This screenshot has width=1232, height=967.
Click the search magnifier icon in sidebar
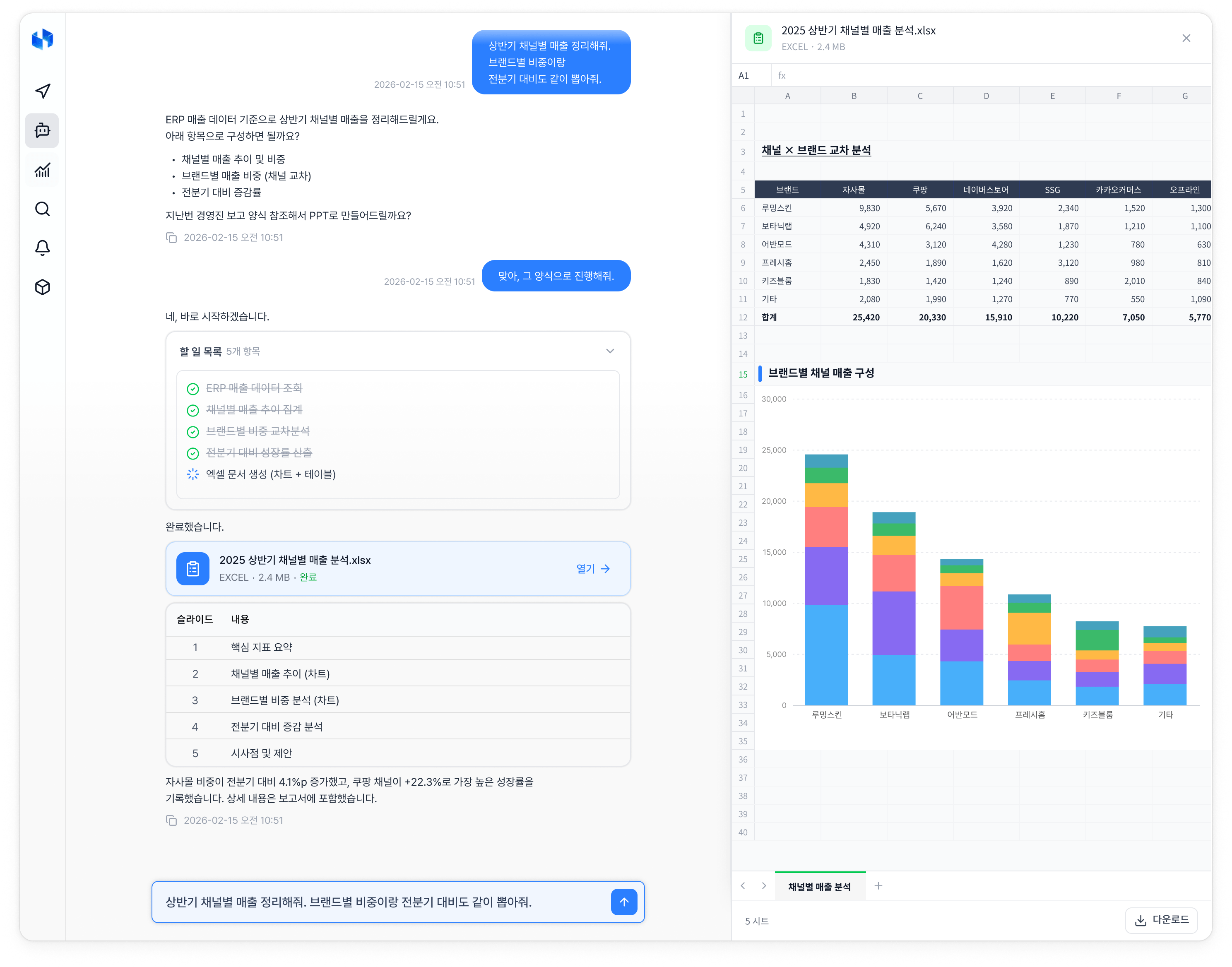click(x=43, y=209)
